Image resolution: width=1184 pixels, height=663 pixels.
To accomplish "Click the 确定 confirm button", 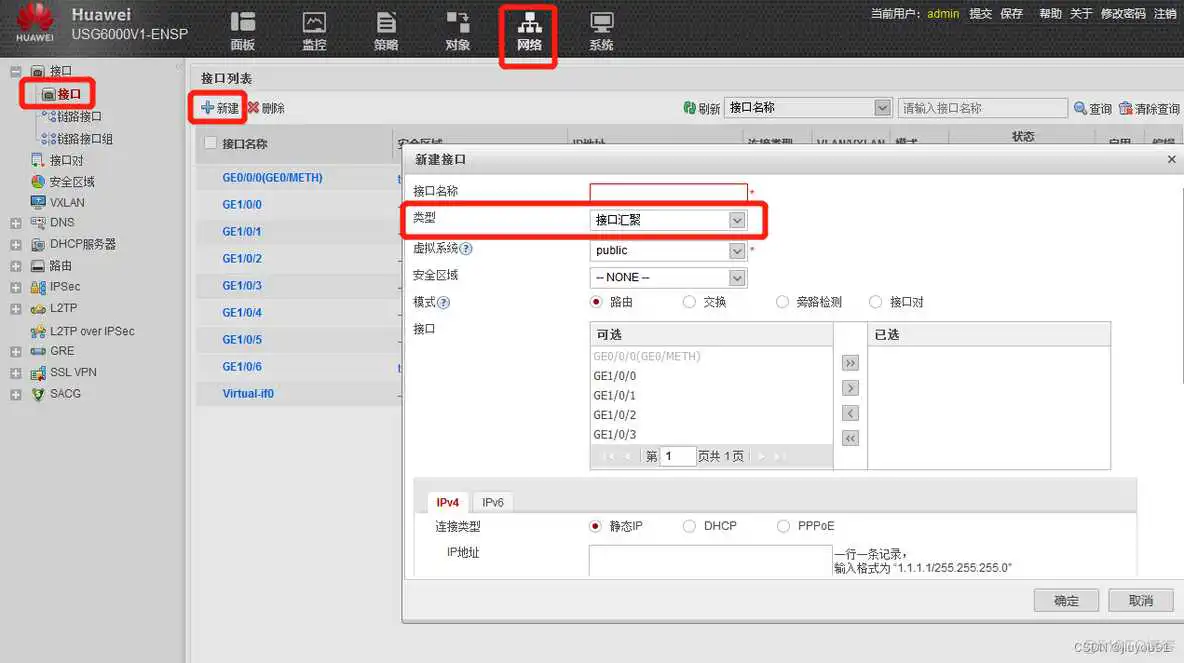I will pyautogui.click(x=1066, y=600).
